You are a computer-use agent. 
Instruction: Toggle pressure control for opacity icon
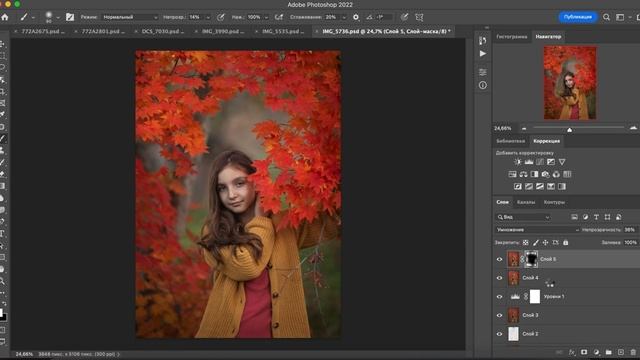coord(221,17)
